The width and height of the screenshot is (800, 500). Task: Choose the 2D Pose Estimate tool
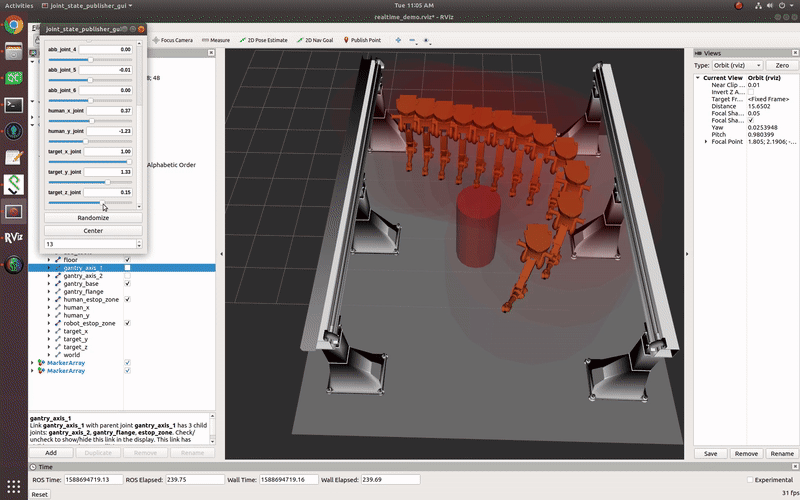[264, 40]
